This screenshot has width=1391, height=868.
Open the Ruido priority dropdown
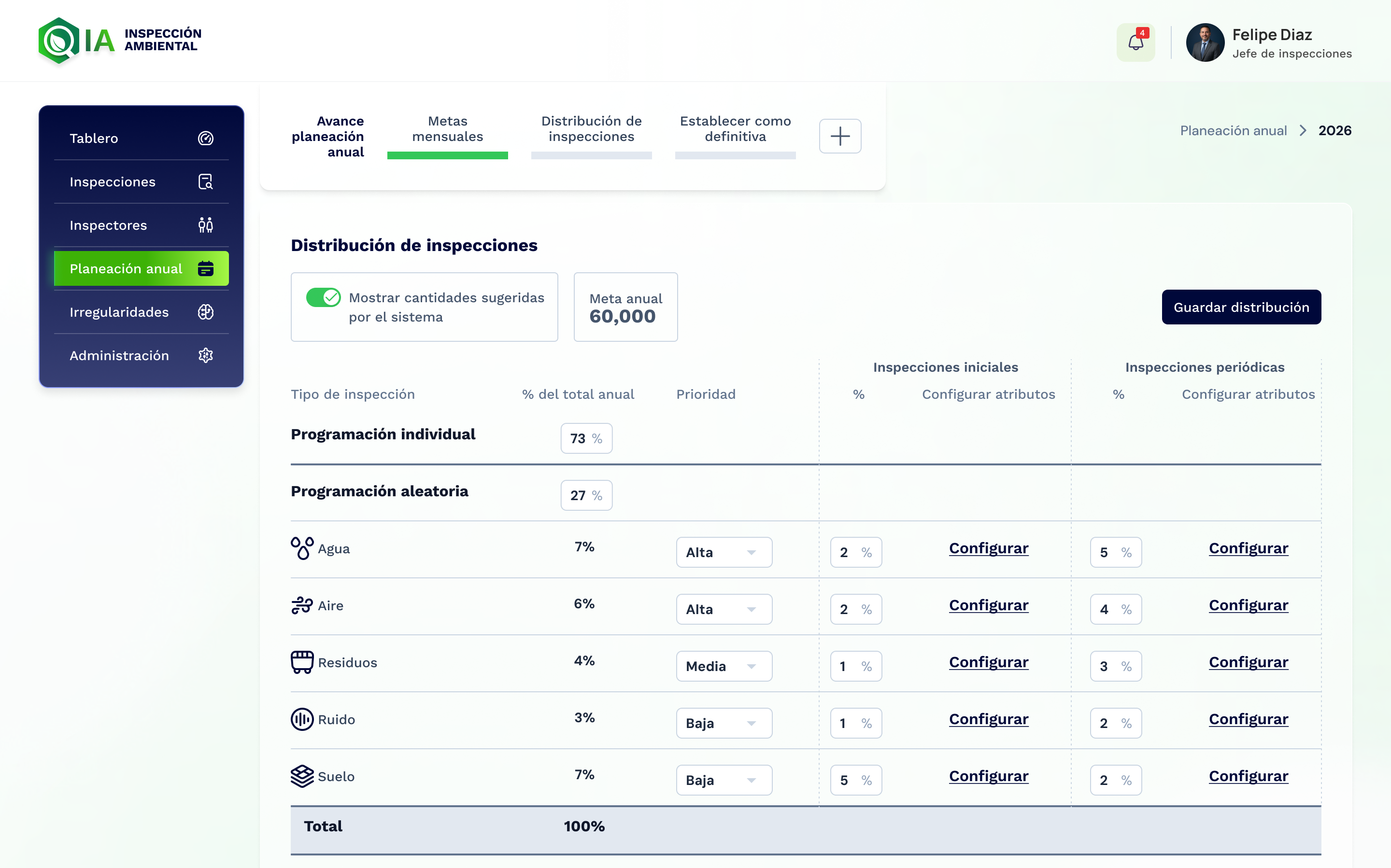point(724,723)
